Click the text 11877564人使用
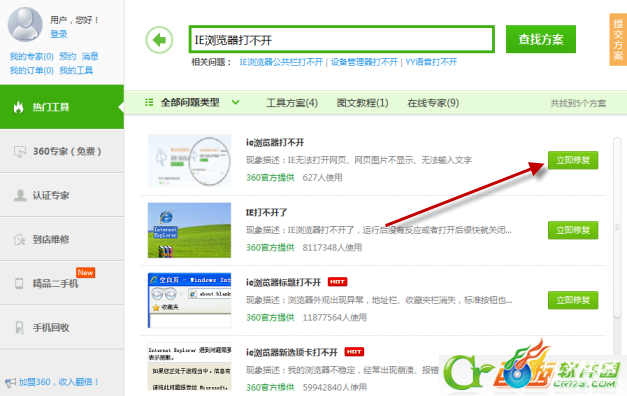627x396 pixels. [x=334, y=318]
